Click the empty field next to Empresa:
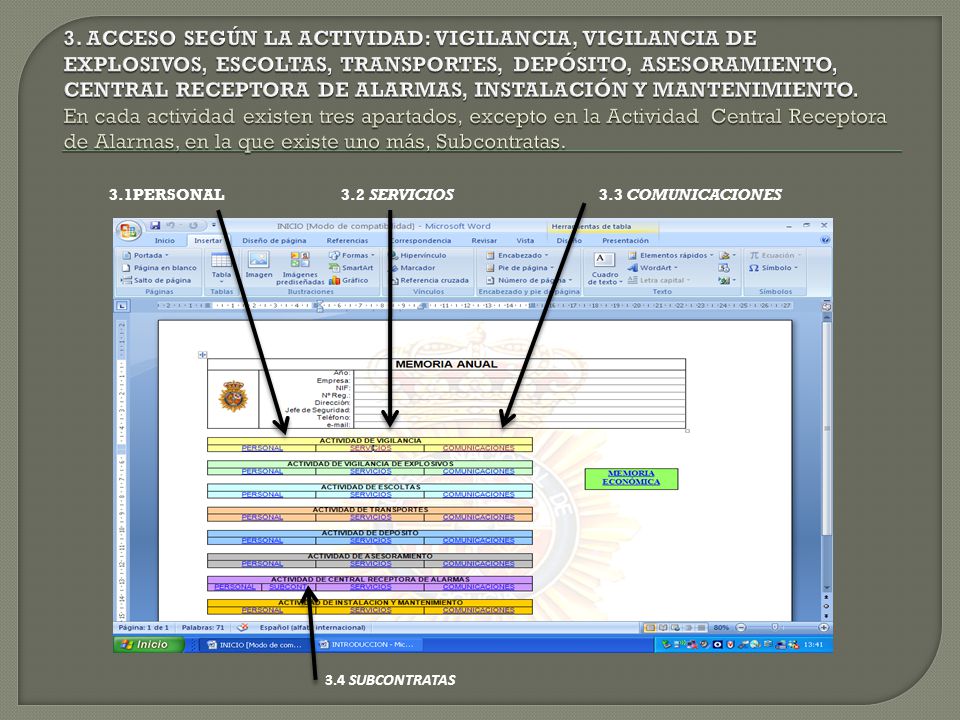The height and width of the screenshot is (720, 960). (x=519, y=380)
